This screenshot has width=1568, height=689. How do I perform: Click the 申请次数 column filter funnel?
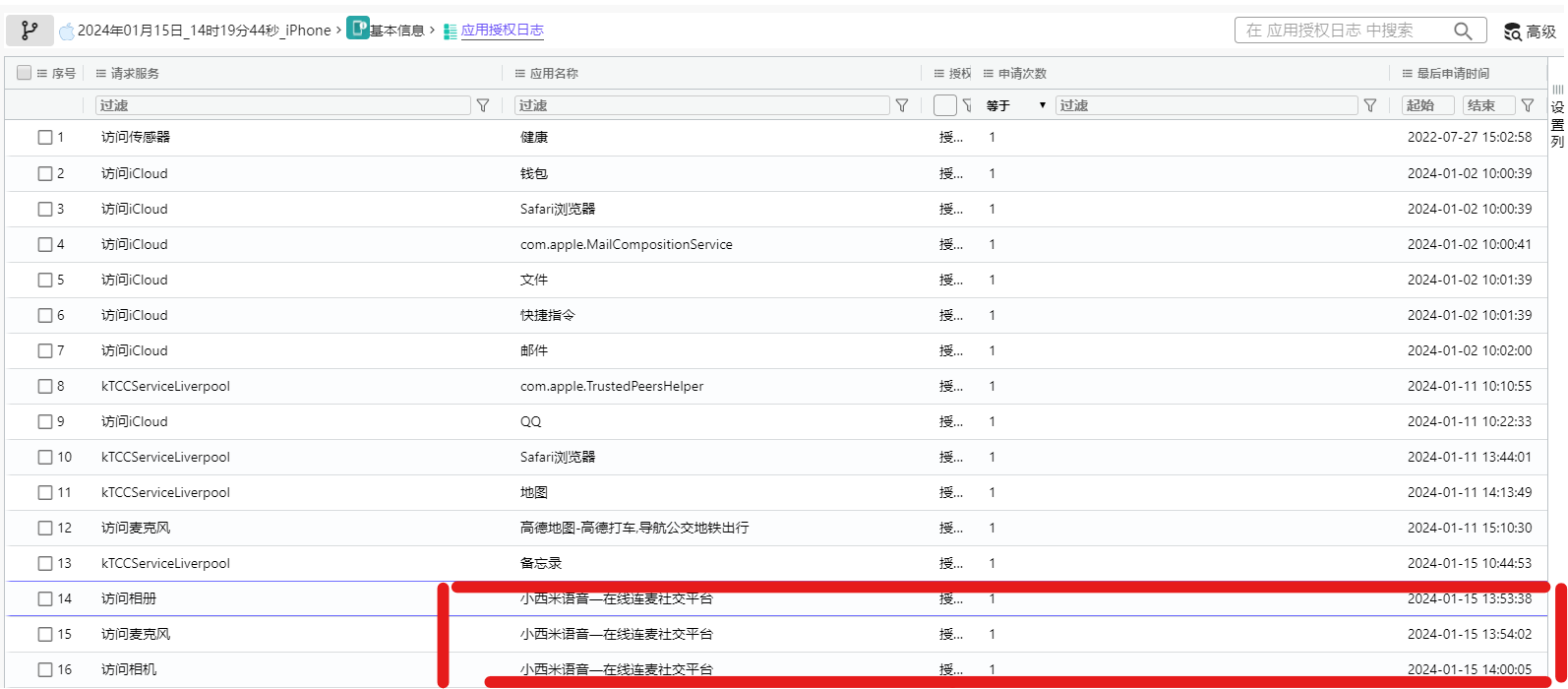coord(1369,105)
